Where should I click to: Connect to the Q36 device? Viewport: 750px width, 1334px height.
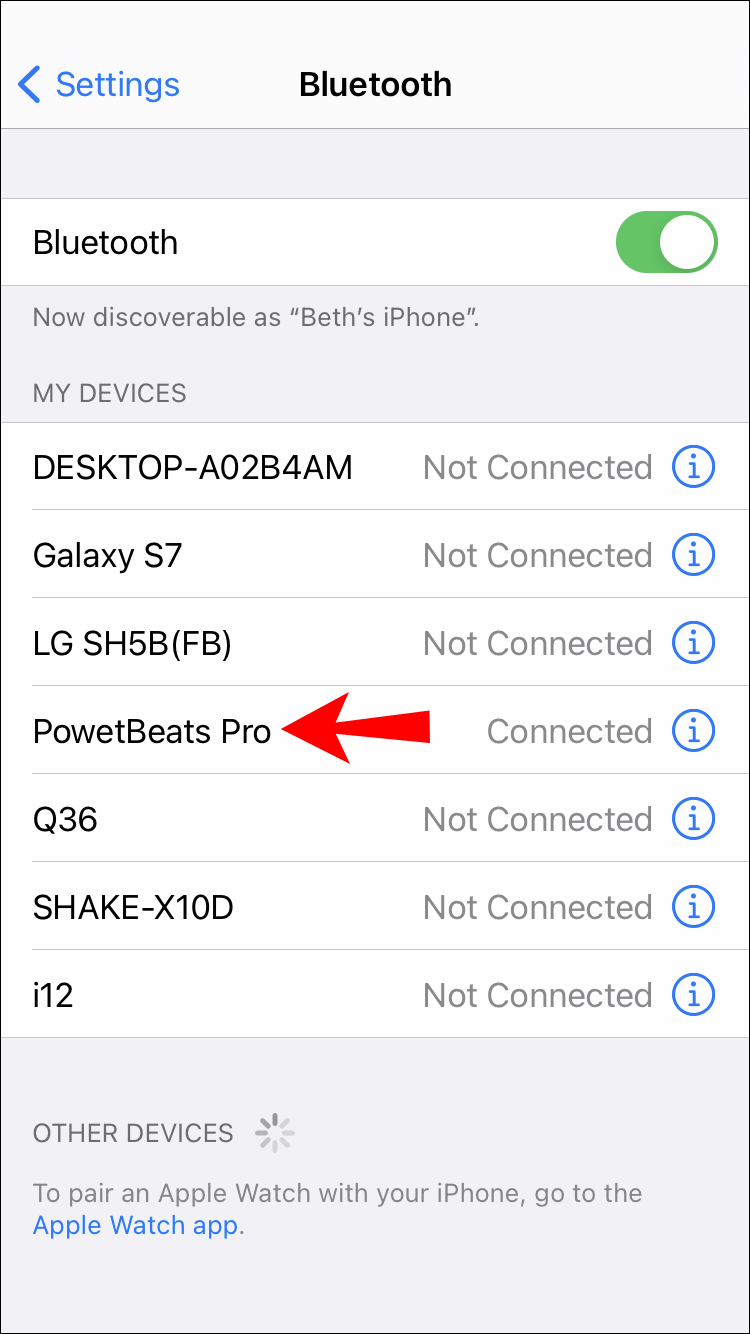click(375, 818)
